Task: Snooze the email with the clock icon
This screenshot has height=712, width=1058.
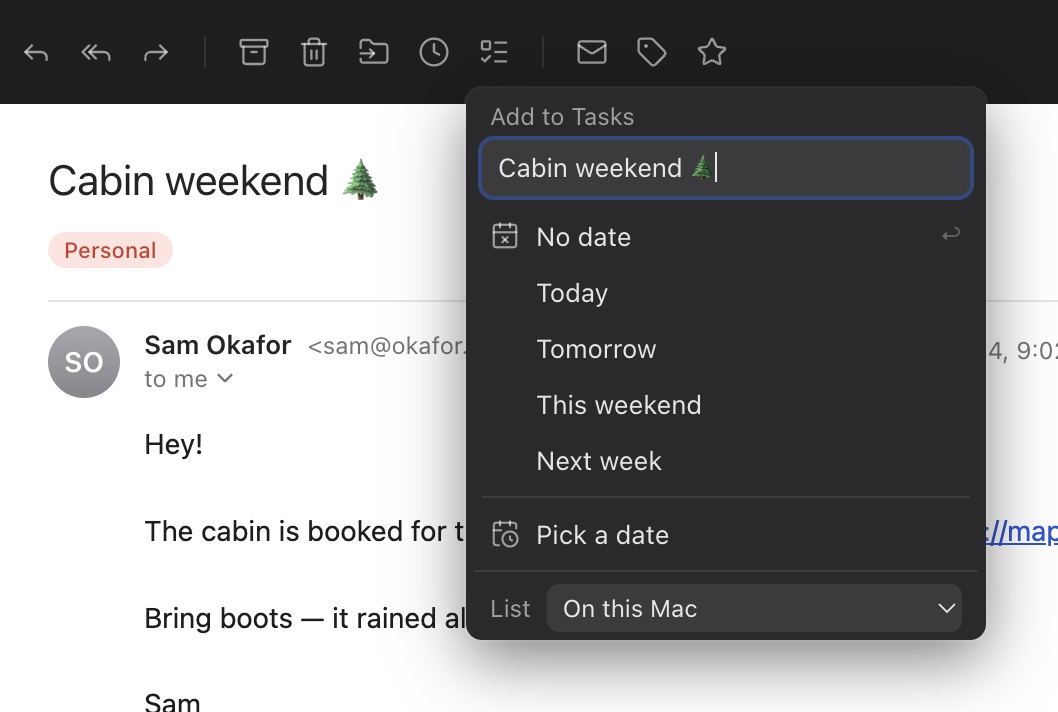Action: (434, 52)
